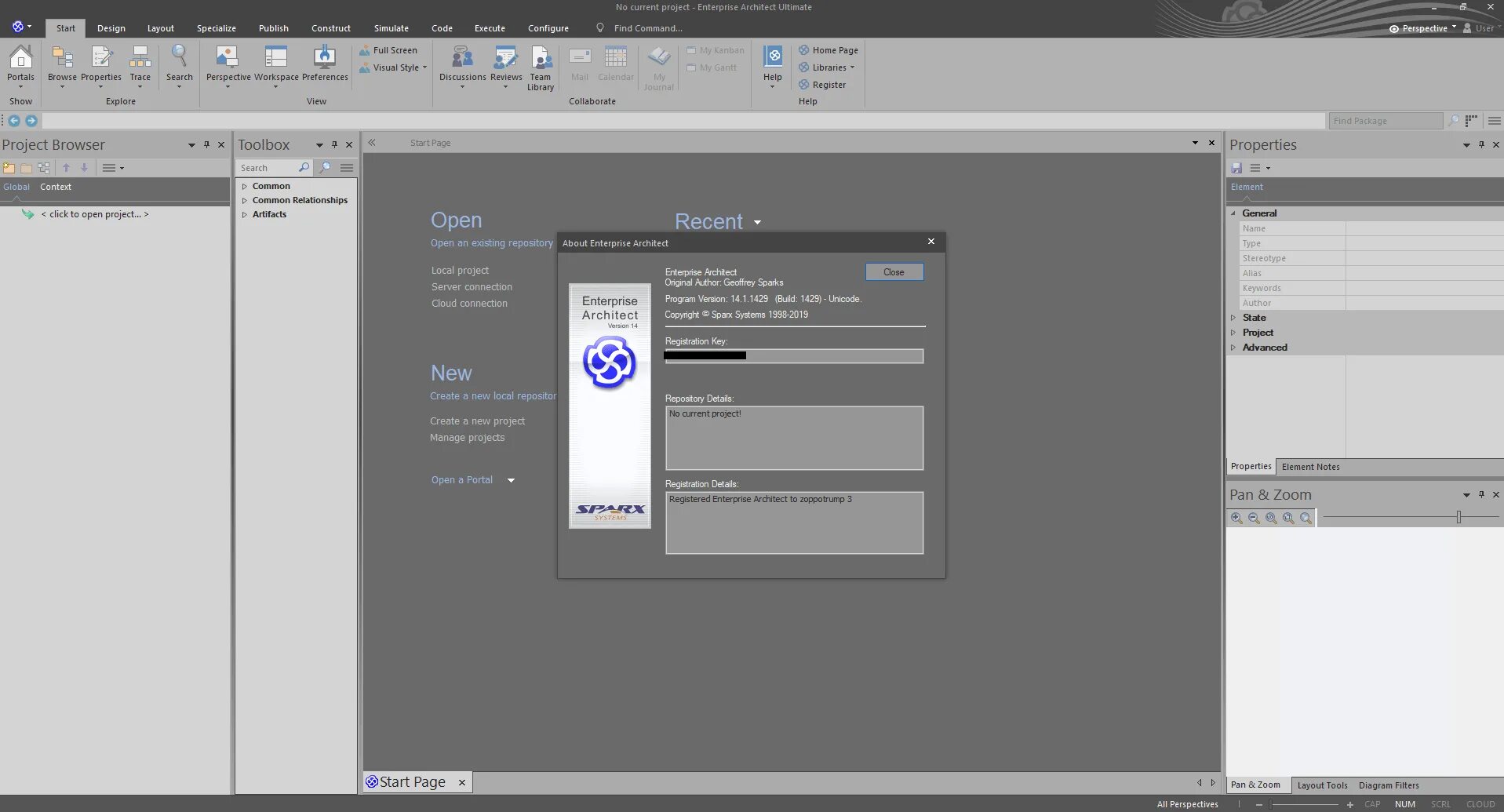Click the search magnifier beside Find Package
1504x812 pixels.
[x=1454, y=121]
